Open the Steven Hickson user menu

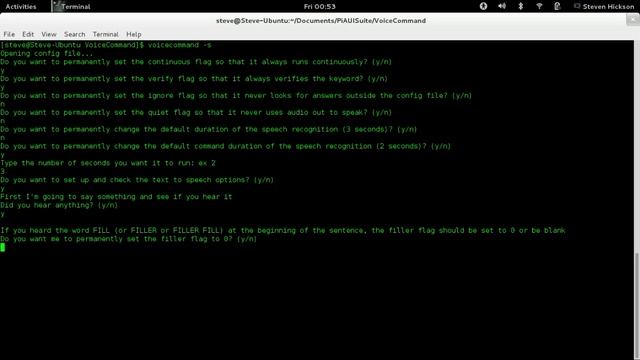604,7
